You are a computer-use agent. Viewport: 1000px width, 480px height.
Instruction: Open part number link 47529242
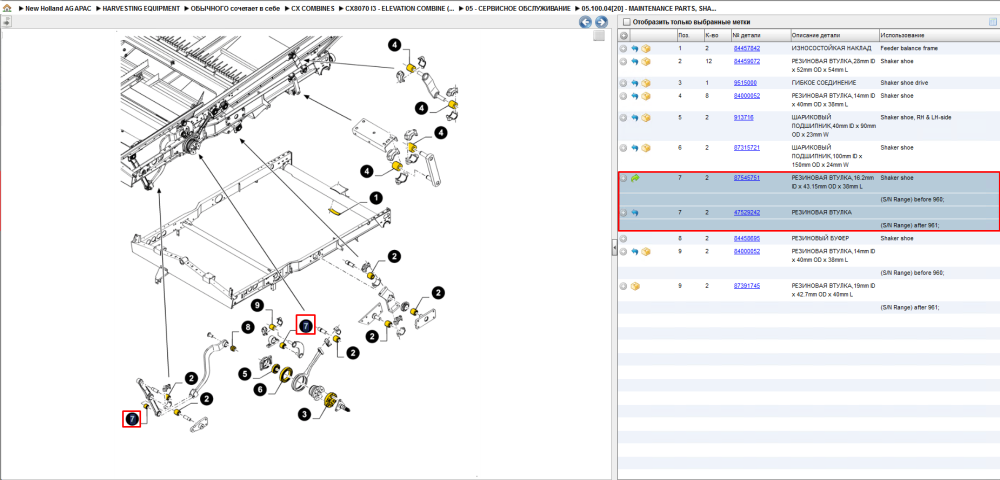point(746,213)
